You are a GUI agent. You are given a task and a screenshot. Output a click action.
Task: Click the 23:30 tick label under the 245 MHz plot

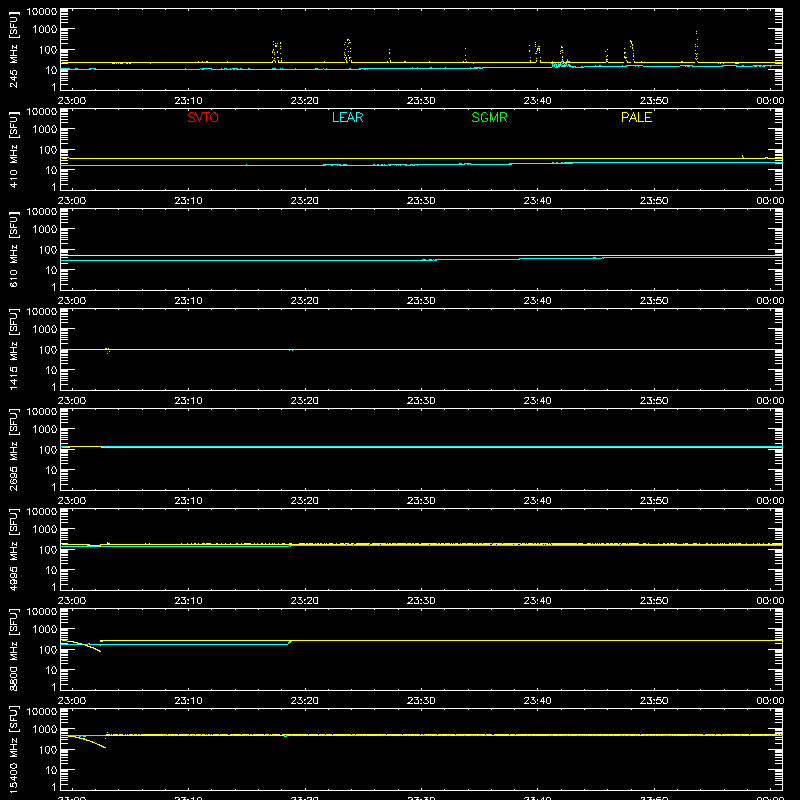coord(421,101)
